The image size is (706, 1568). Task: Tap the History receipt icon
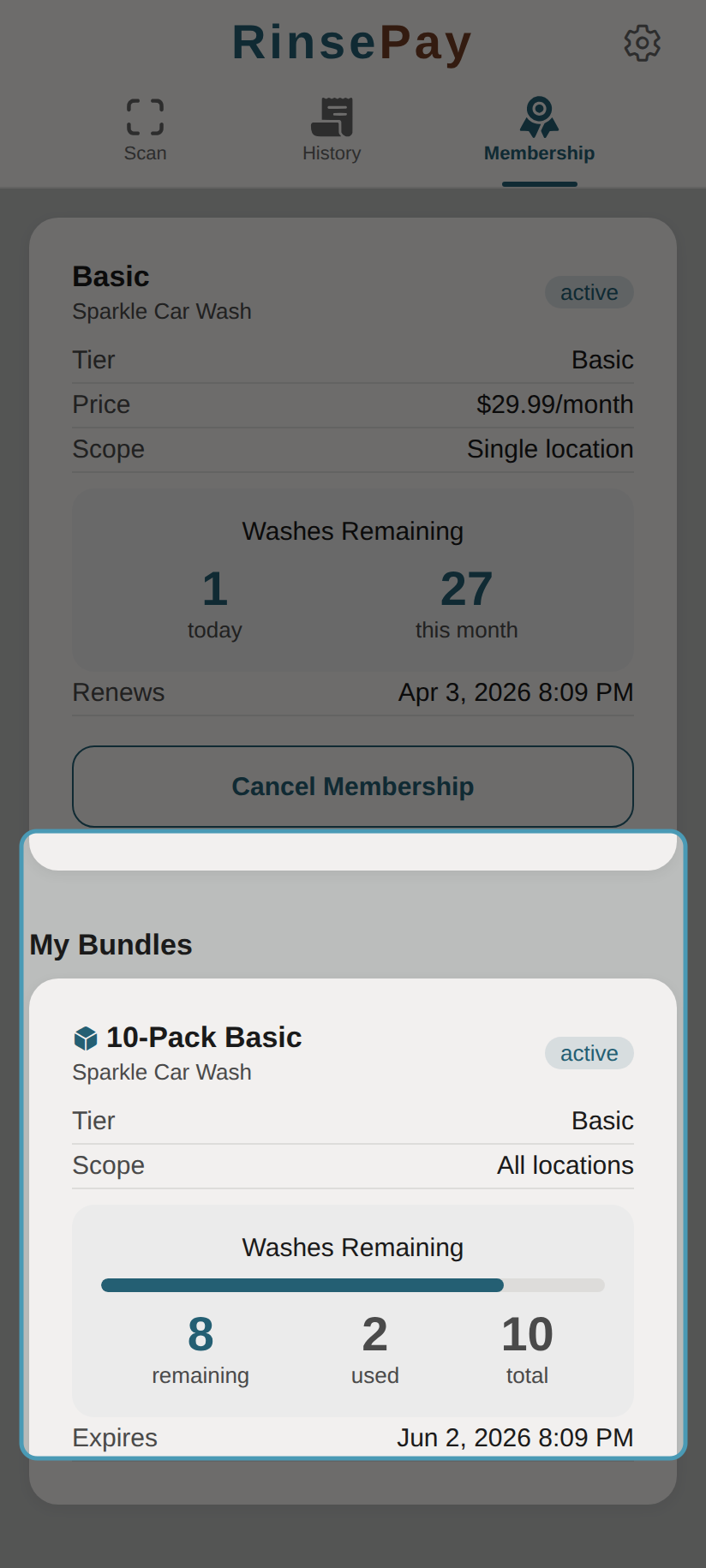(332, 117)
